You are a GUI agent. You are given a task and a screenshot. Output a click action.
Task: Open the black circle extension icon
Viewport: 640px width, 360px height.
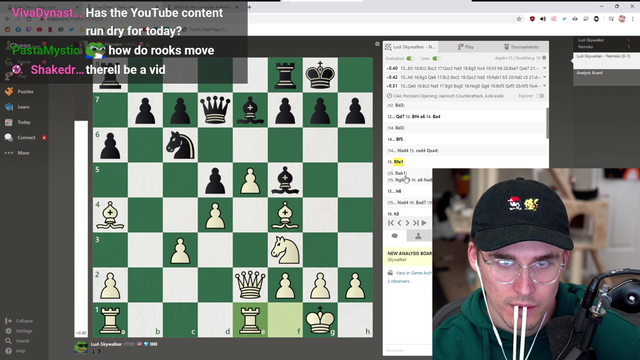pyautogui.click(x=596, y=19)
